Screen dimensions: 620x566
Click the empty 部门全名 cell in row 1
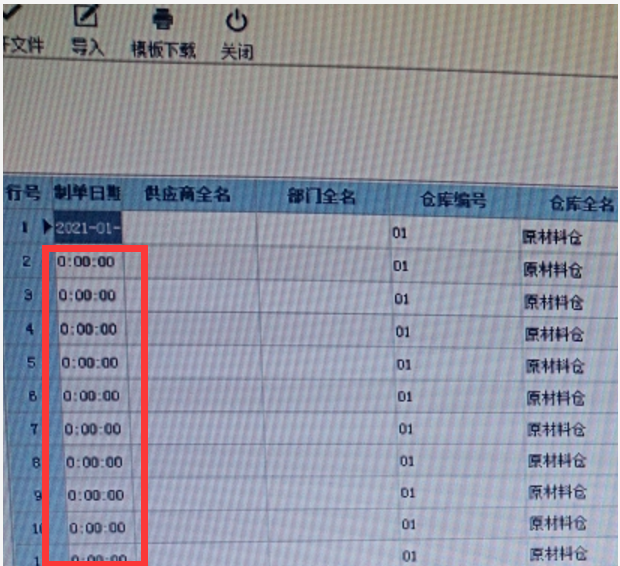[x=323, y=232]
